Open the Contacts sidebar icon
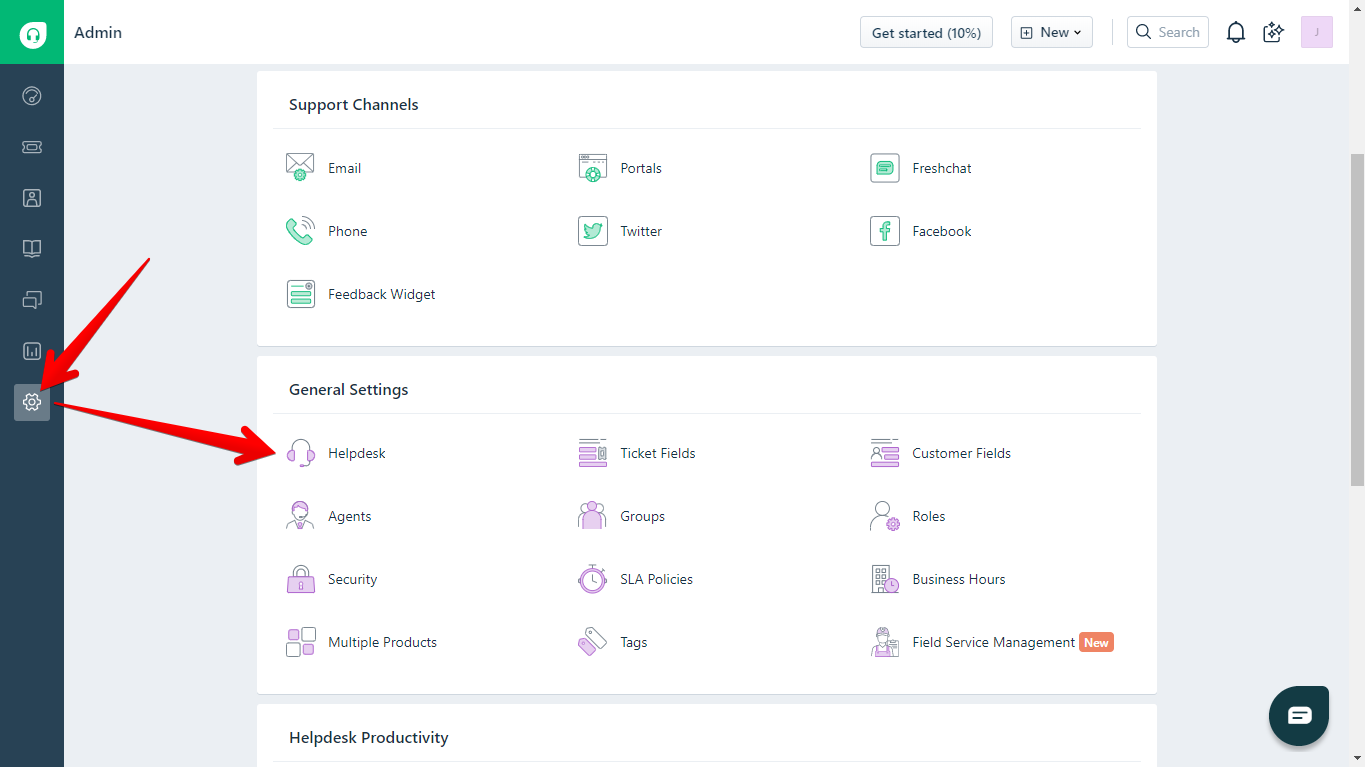Screen dimensions: 1365x767 (32, 198)
